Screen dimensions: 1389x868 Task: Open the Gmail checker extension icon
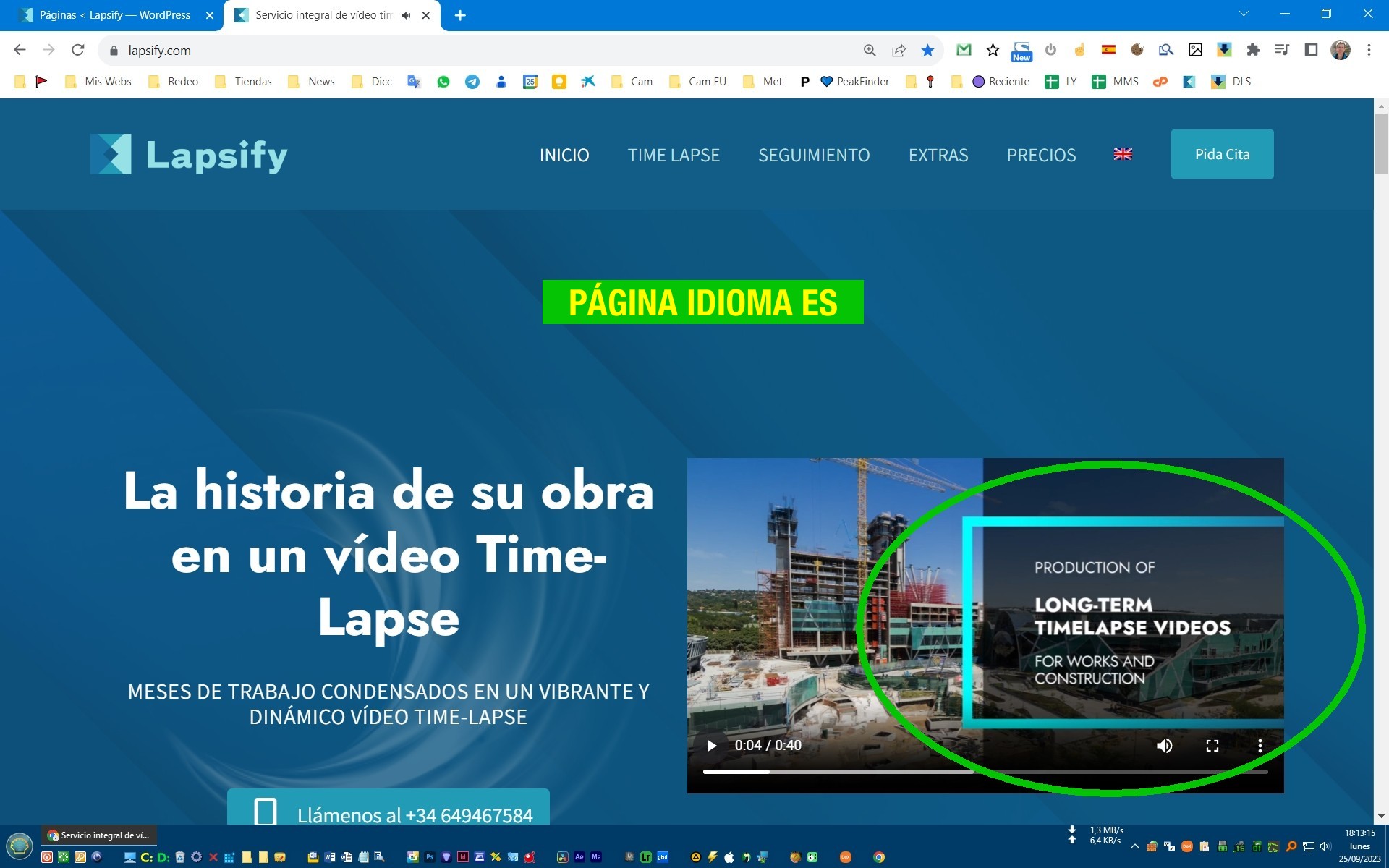click(x=964, y=50)
